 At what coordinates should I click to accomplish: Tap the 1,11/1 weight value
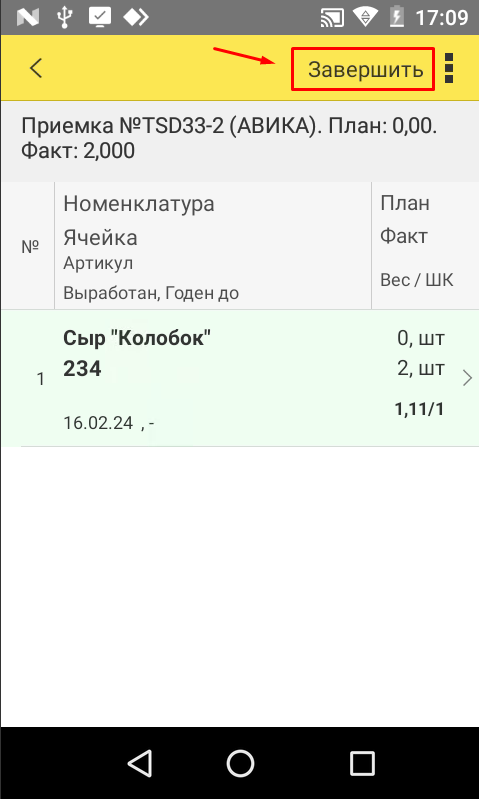419,409
